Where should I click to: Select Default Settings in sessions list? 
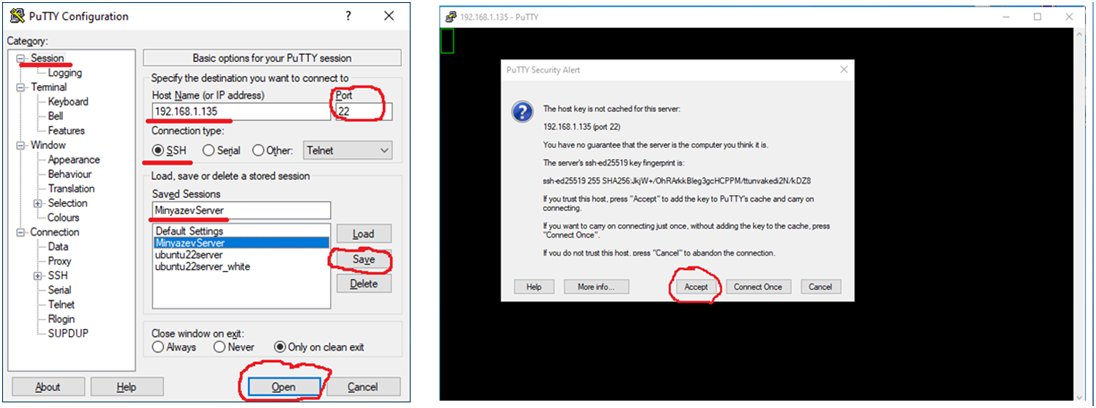[x=240, y=231]
